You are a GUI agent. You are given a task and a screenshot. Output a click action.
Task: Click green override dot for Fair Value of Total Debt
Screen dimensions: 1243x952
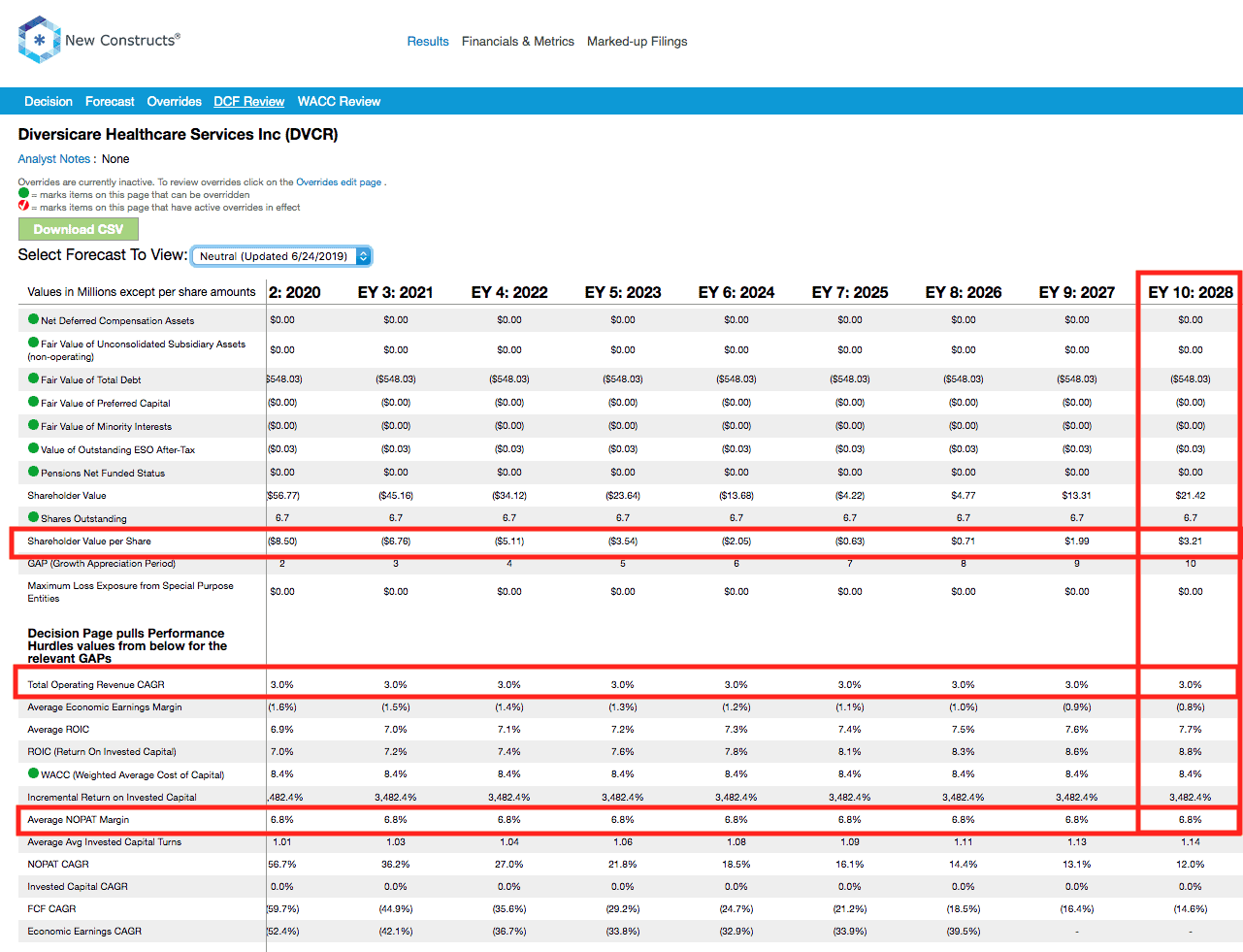click(33, 378)
